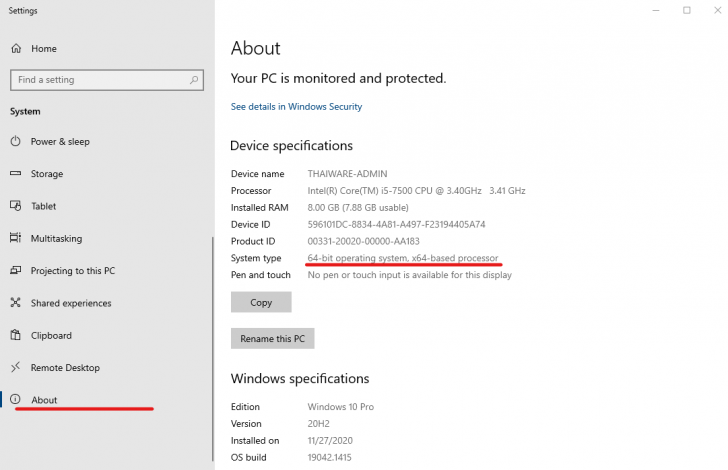Click the Windows specifications heading
The width and height of the screenshot is (728, 470).
point(300,379)
